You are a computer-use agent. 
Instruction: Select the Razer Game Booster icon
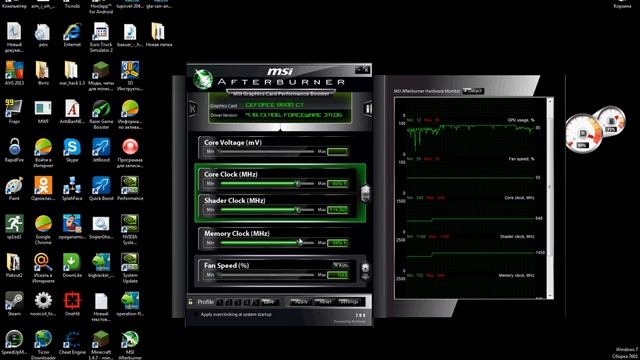click(x=101, y=115)
